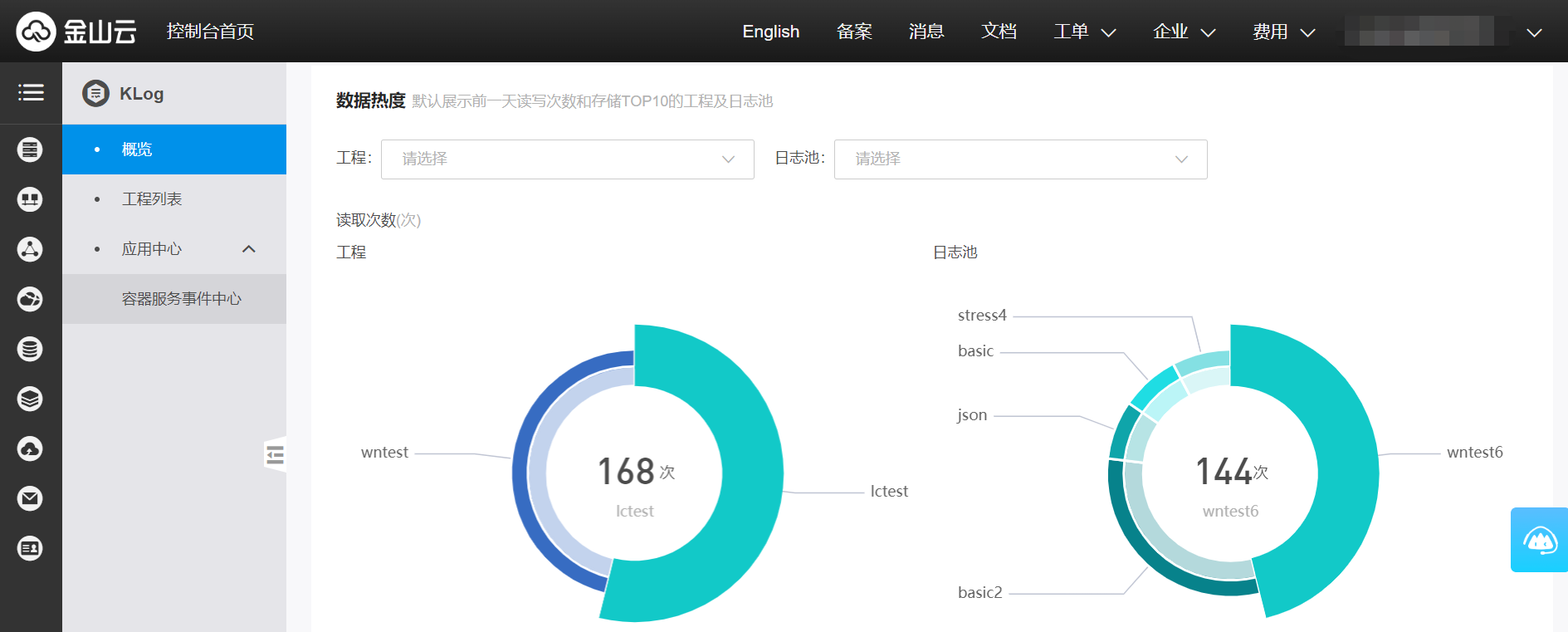
Task: Open 容器服务事件中心 menu item
Action: (x=182, y=299)
